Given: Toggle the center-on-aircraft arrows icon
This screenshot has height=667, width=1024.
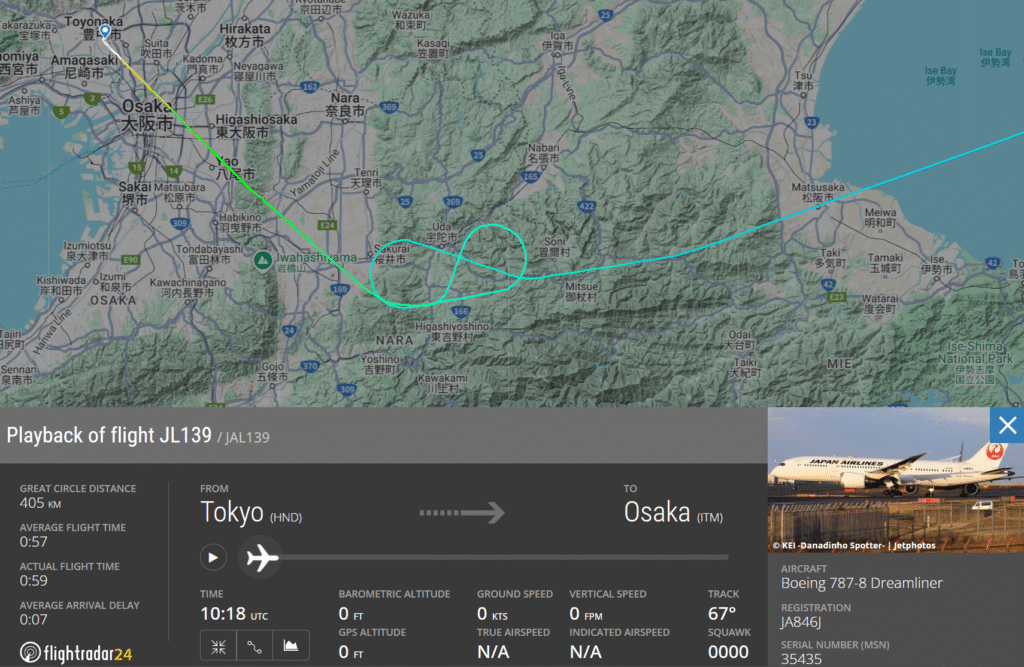Looking at the screenshot, I should point(218,647).
